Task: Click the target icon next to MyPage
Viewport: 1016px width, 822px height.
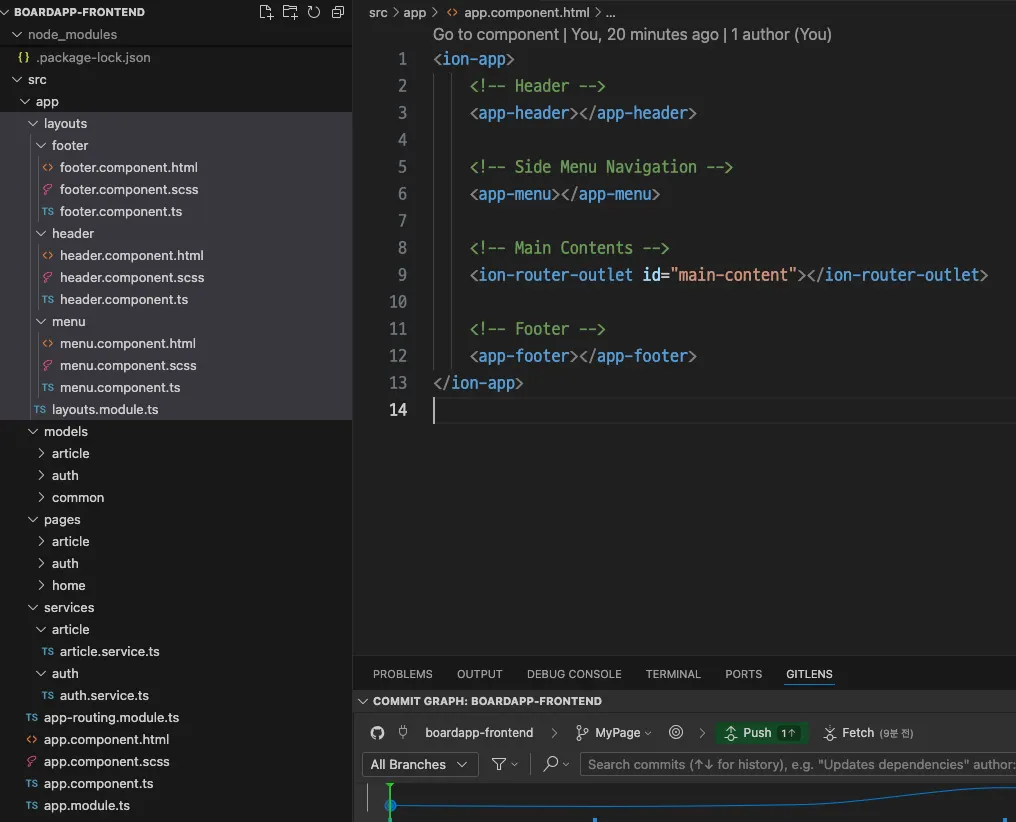Action: click(x=676, y=733)
